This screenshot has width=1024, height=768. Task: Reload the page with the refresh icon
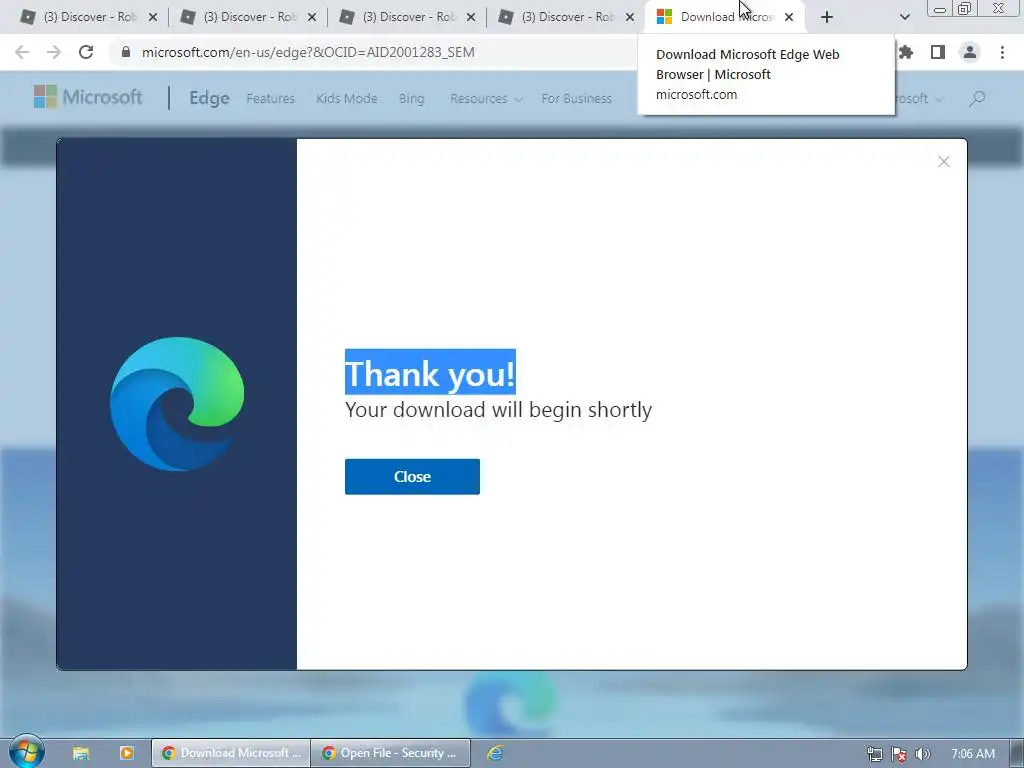[86, 52]
